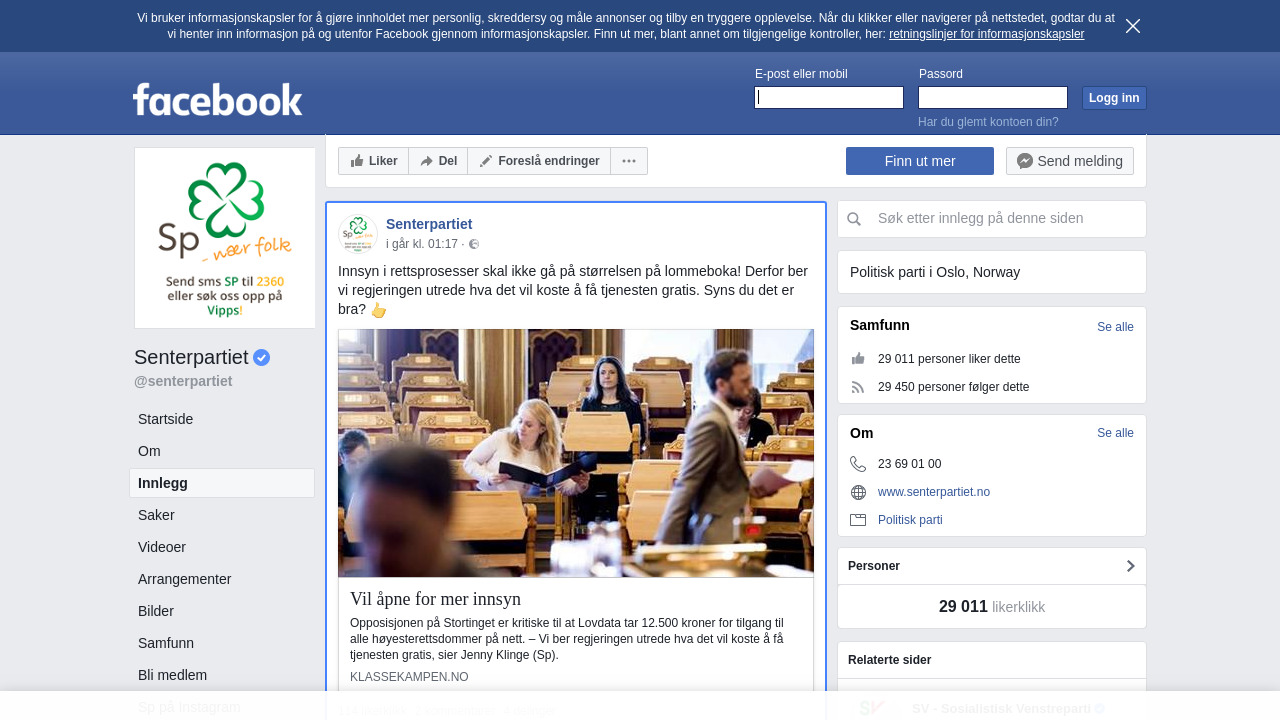Open the three-dots more options menu
This screenshot has height=720, width=1280.
(x=629, y=161)
